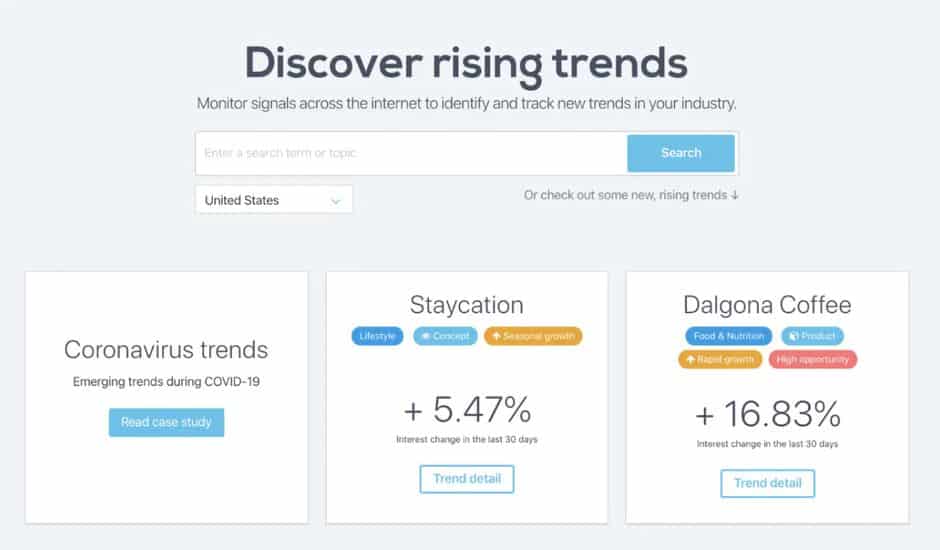Viewport: 940px width, 550px height.
Task: Click the + 5.47% interest change figure
Action: (467, 410)
